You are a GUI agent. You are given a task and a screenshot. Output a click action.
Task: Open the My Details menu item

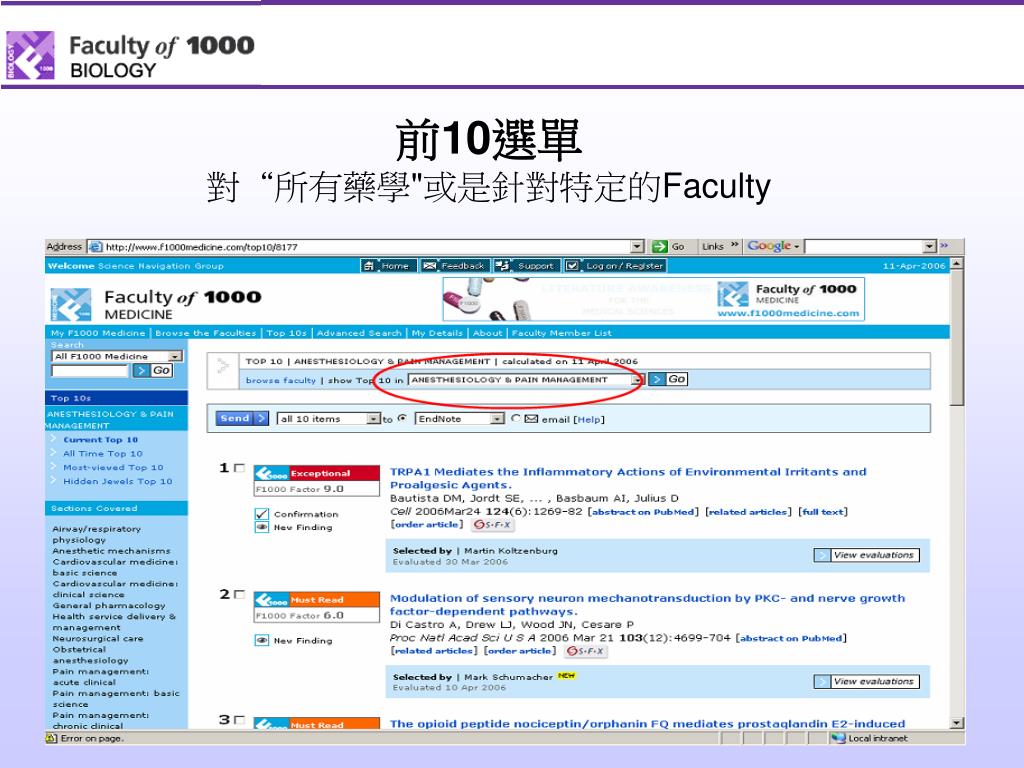click(x=437, y=333)
